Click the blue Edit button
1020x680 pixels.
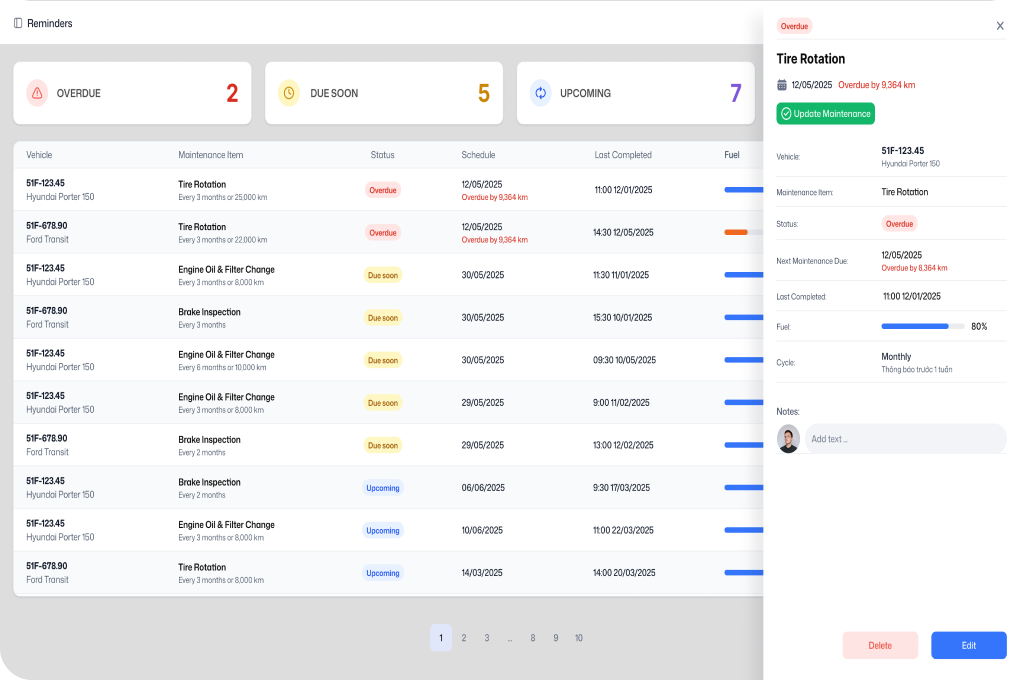(968, 645)
